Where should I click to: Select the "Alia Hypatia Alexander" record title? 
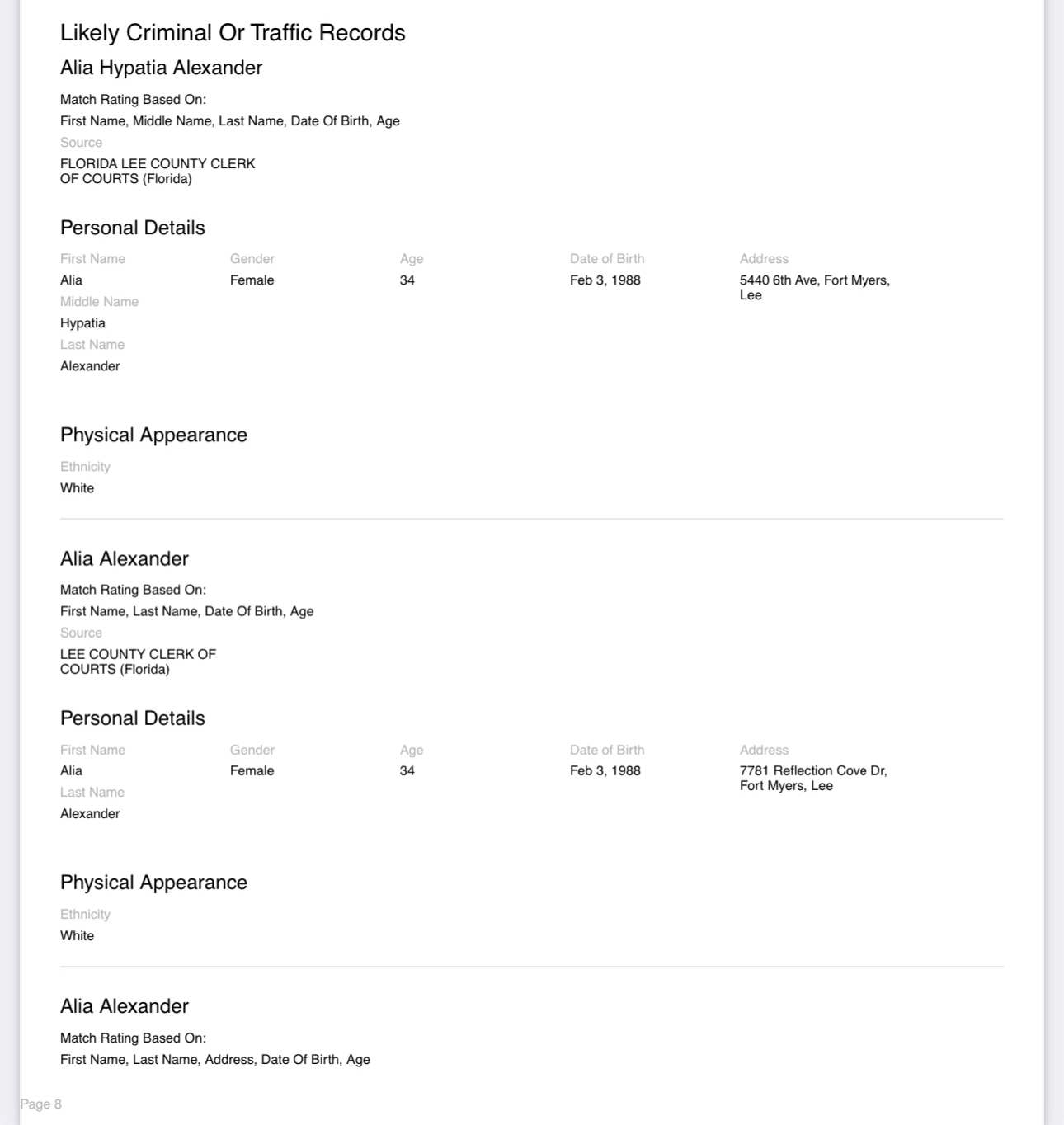(161, 68)
